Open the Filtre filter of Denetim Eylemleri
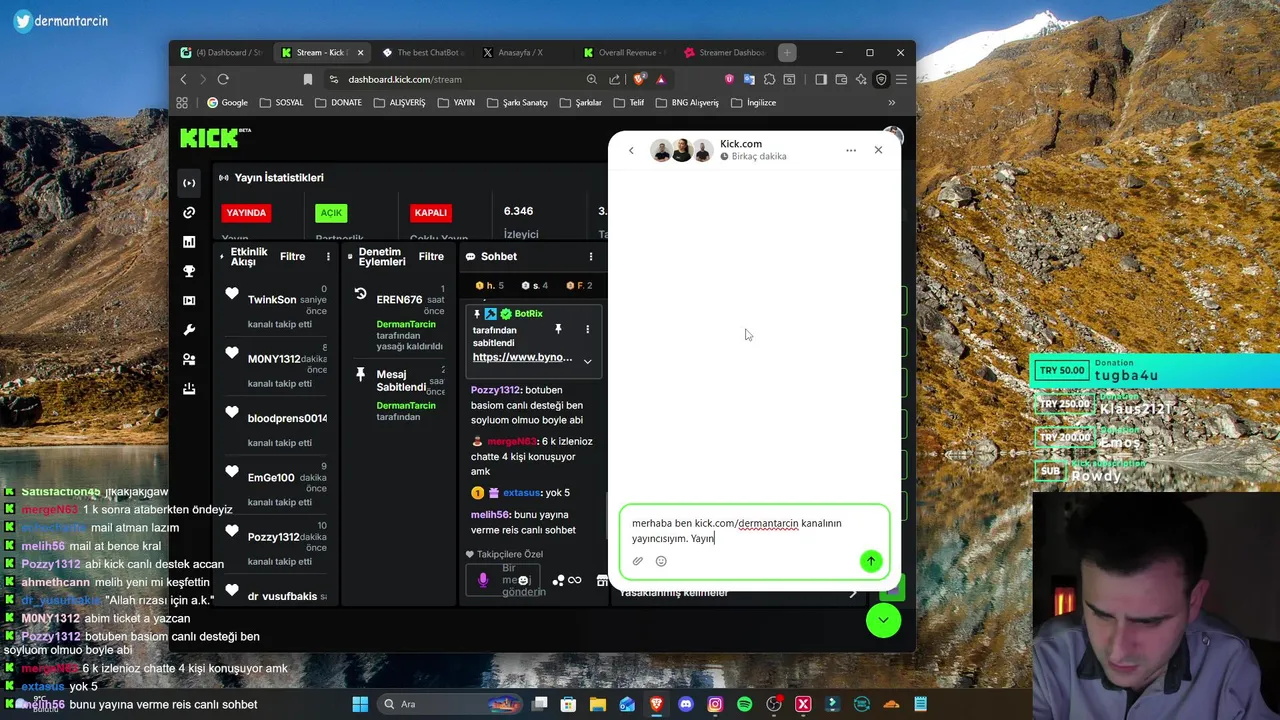1280x720 pixels. tap(431, 257)
